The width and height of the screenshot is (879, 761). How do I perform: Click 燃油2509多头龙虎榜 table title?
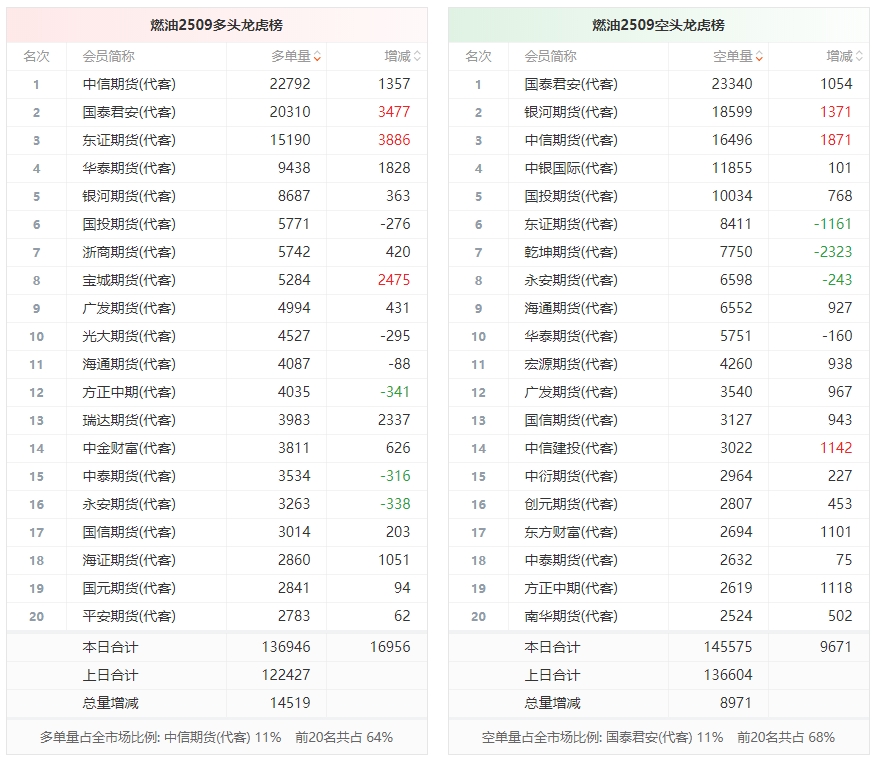tap(216, 25)
